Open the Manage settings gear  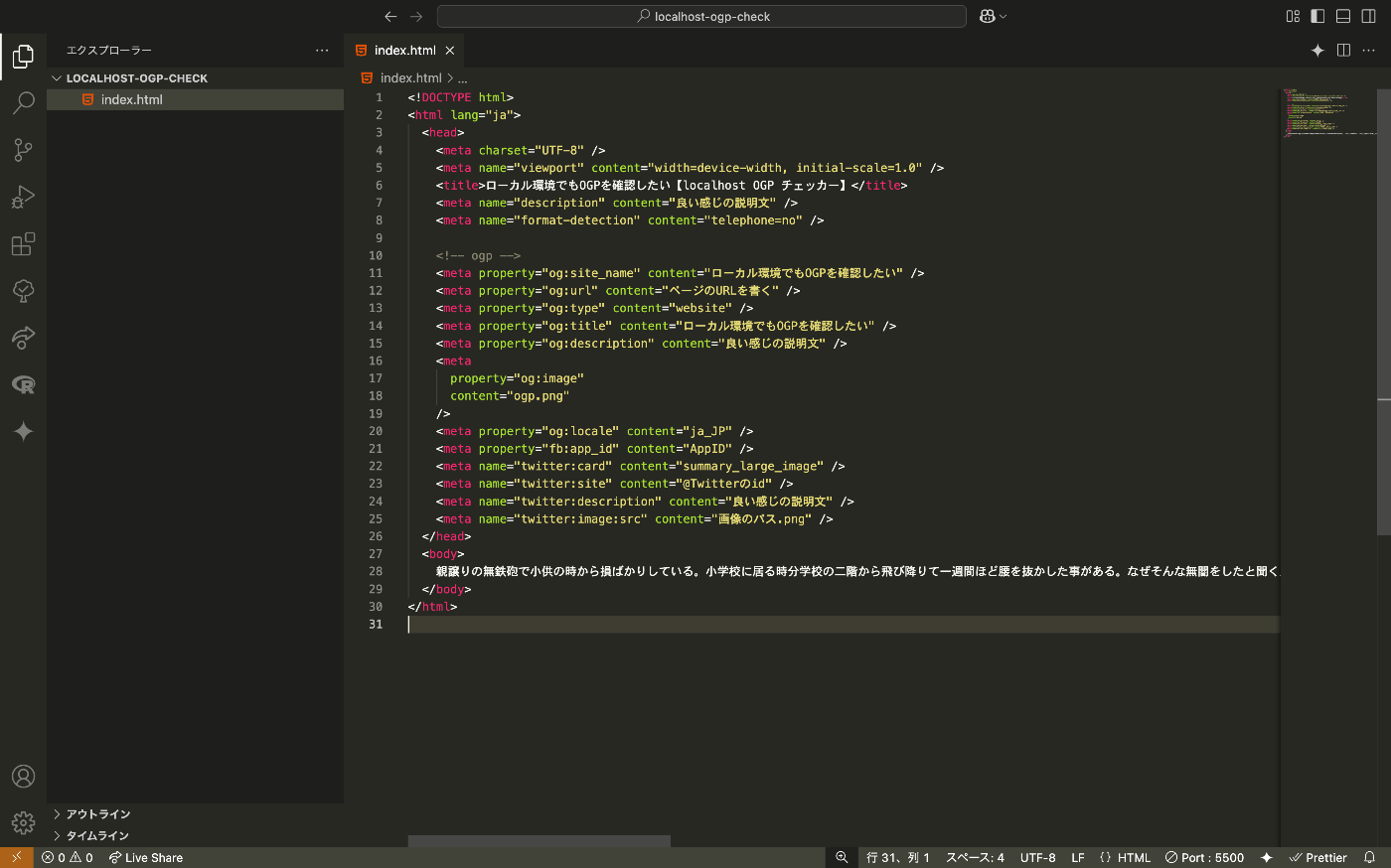point(23,823)
